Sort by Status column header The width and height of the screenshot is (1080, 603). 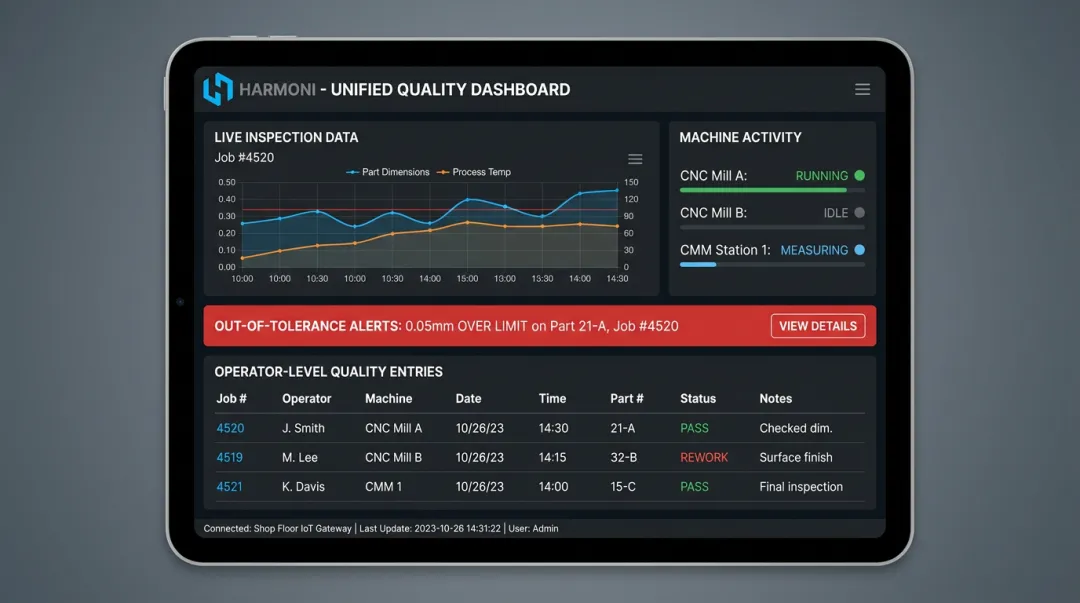tap(698, 398)
